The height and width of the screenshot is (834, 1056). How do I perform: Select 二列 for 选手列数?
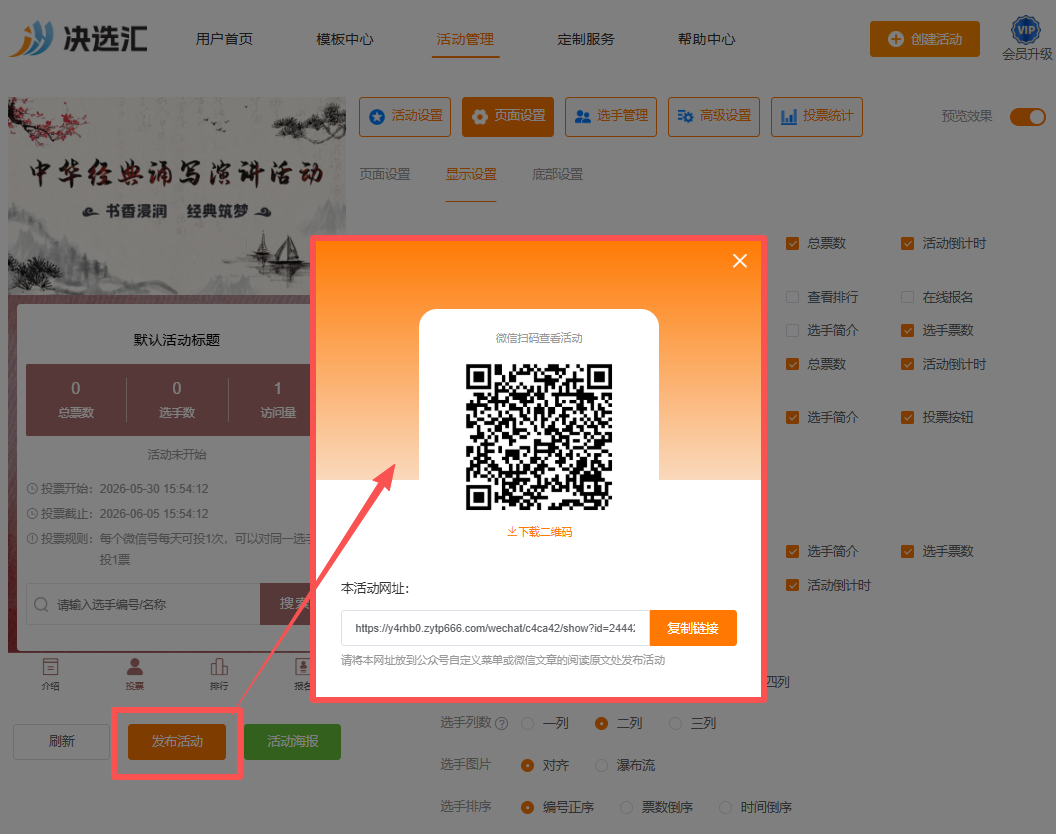click(601, 724)
